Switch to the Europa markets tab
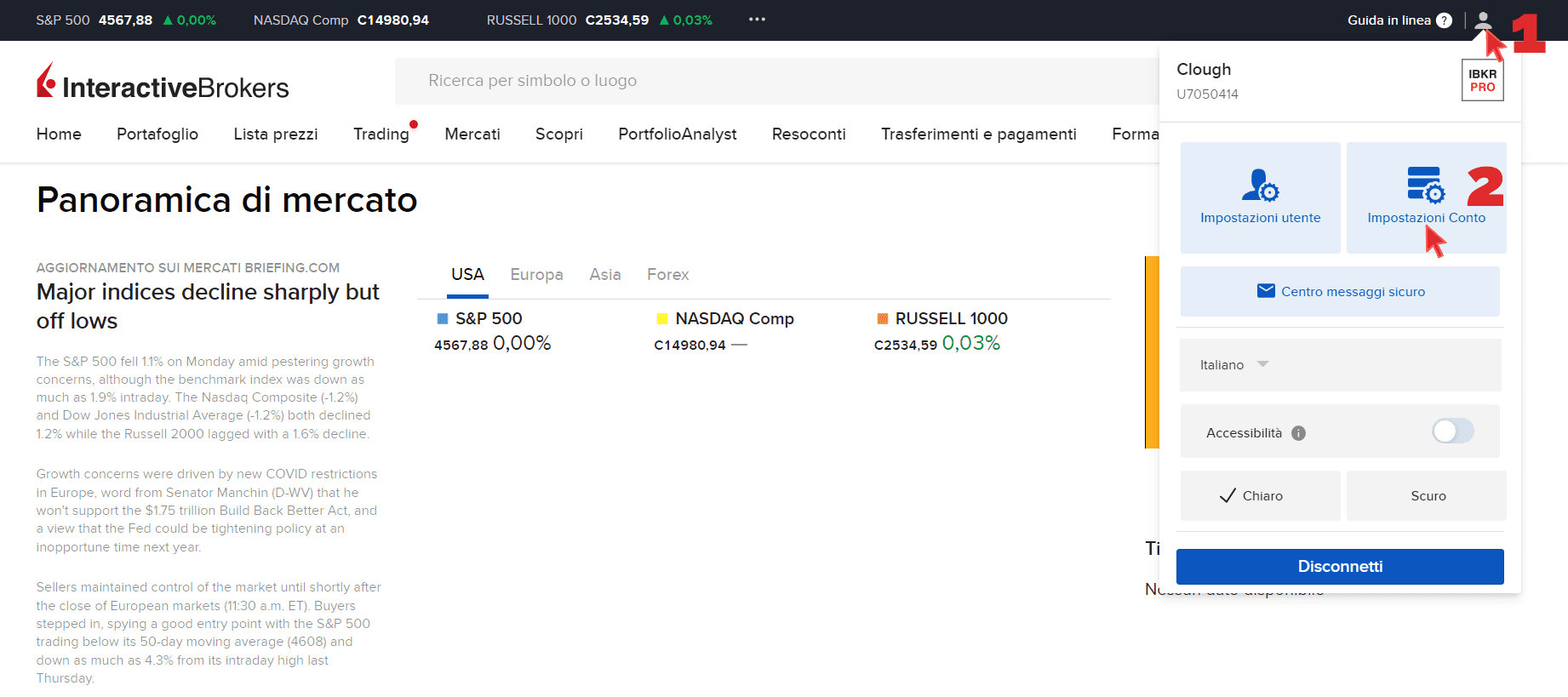This screenshot has width=1568, height=697. point(536,275)
